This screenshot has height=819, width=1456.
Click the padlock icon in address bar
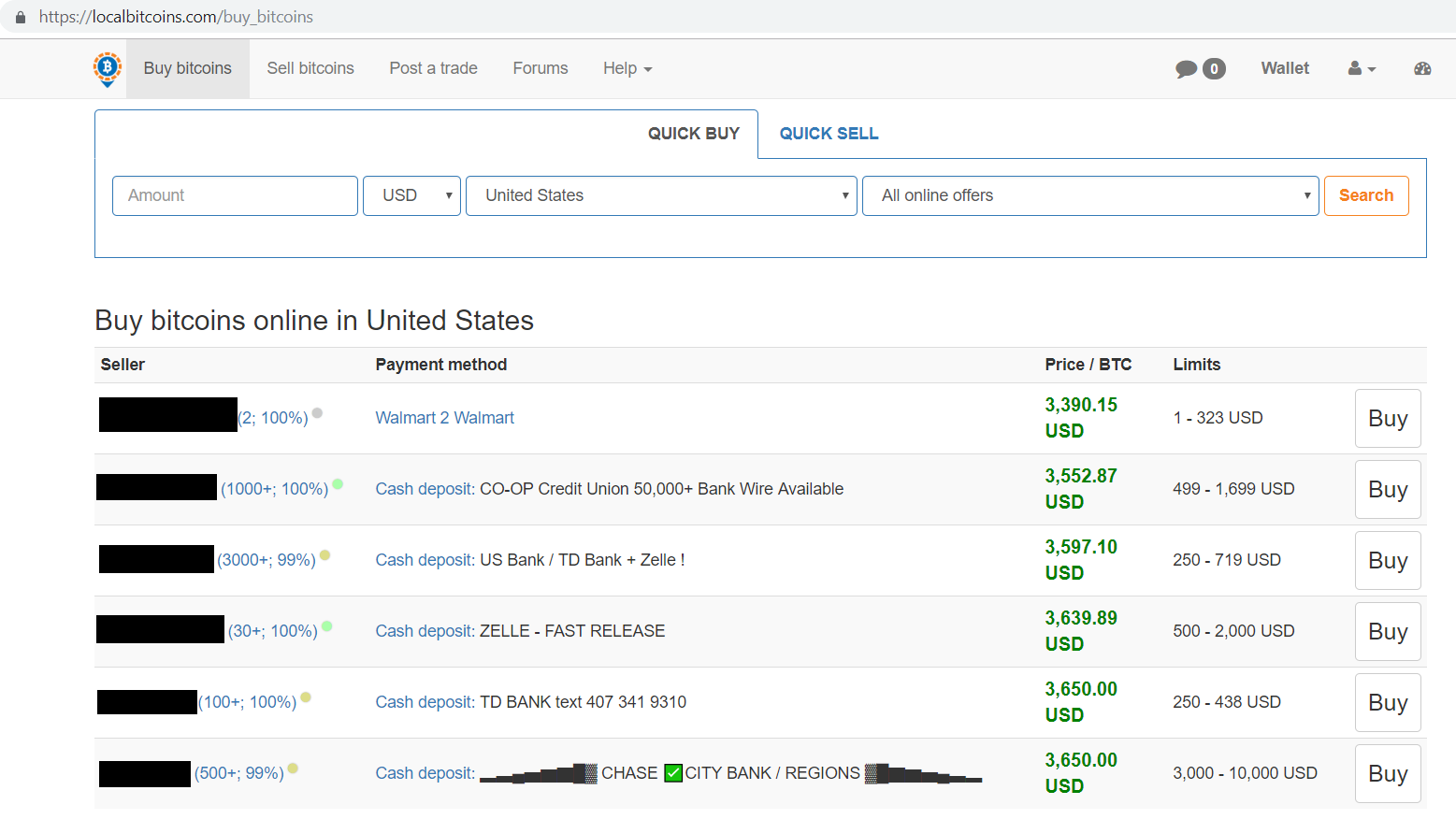pyautogui.click(x=21, y=17)
